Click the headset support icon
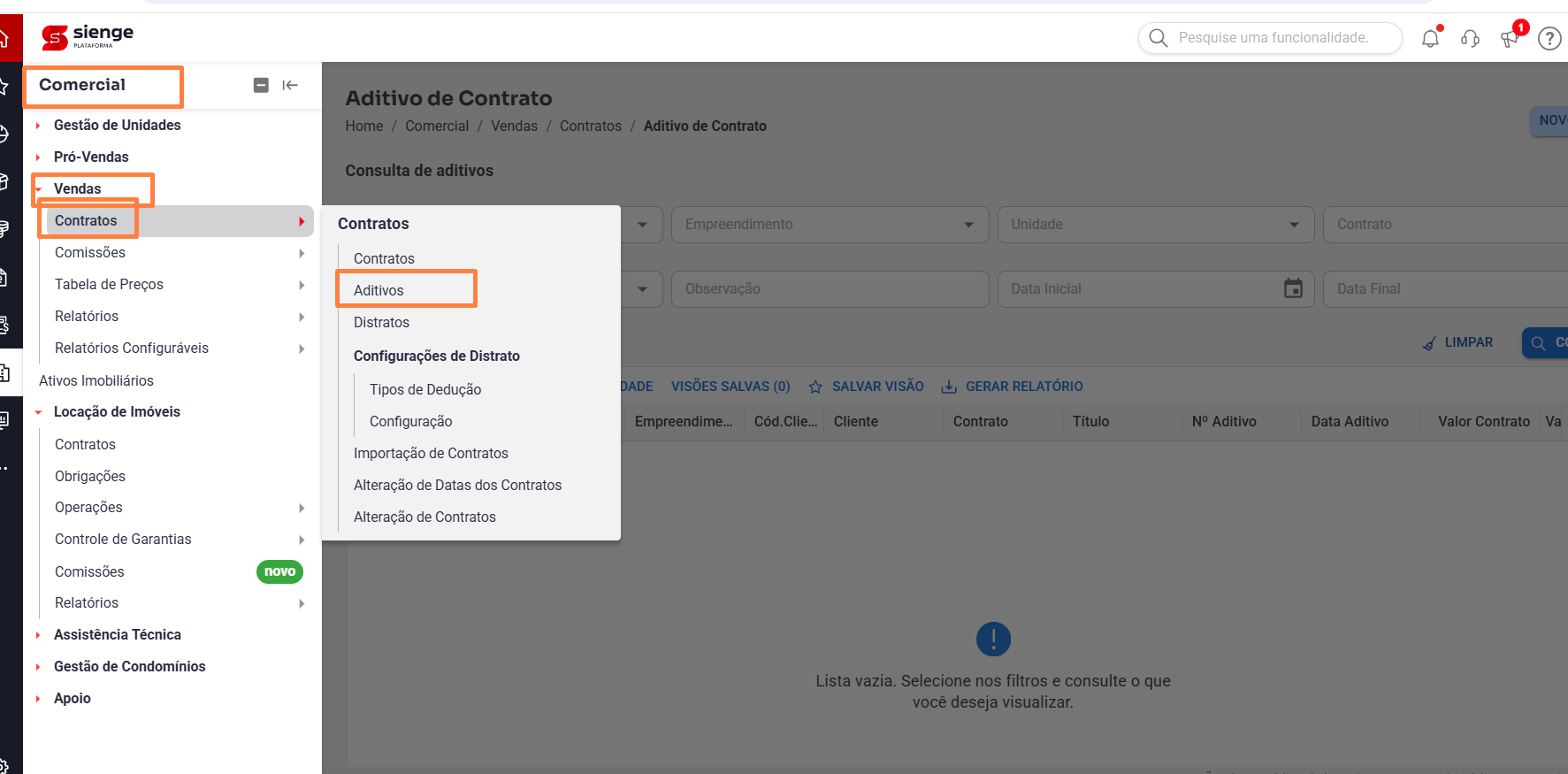Image resolution: width=1568 pixels, height=774 pixels. (x=1470, y=38)
